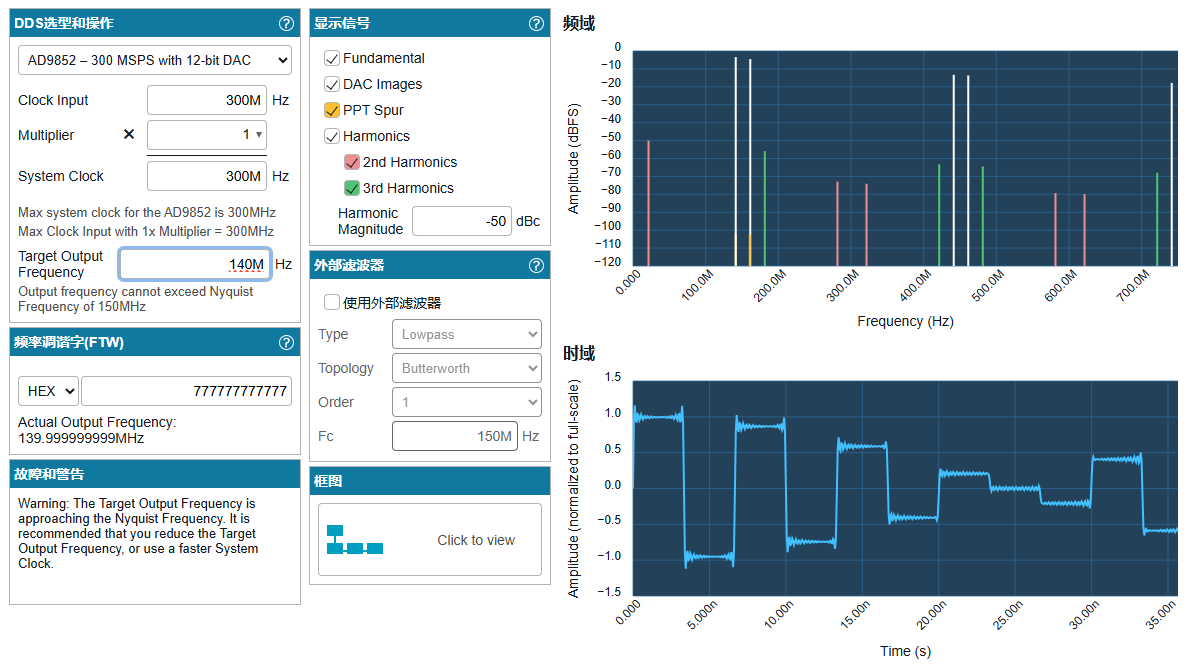Viewport: 1188px width, 665px height.
Task: Click the block diagram icon in 框图
Action: [x=354, y=540]
